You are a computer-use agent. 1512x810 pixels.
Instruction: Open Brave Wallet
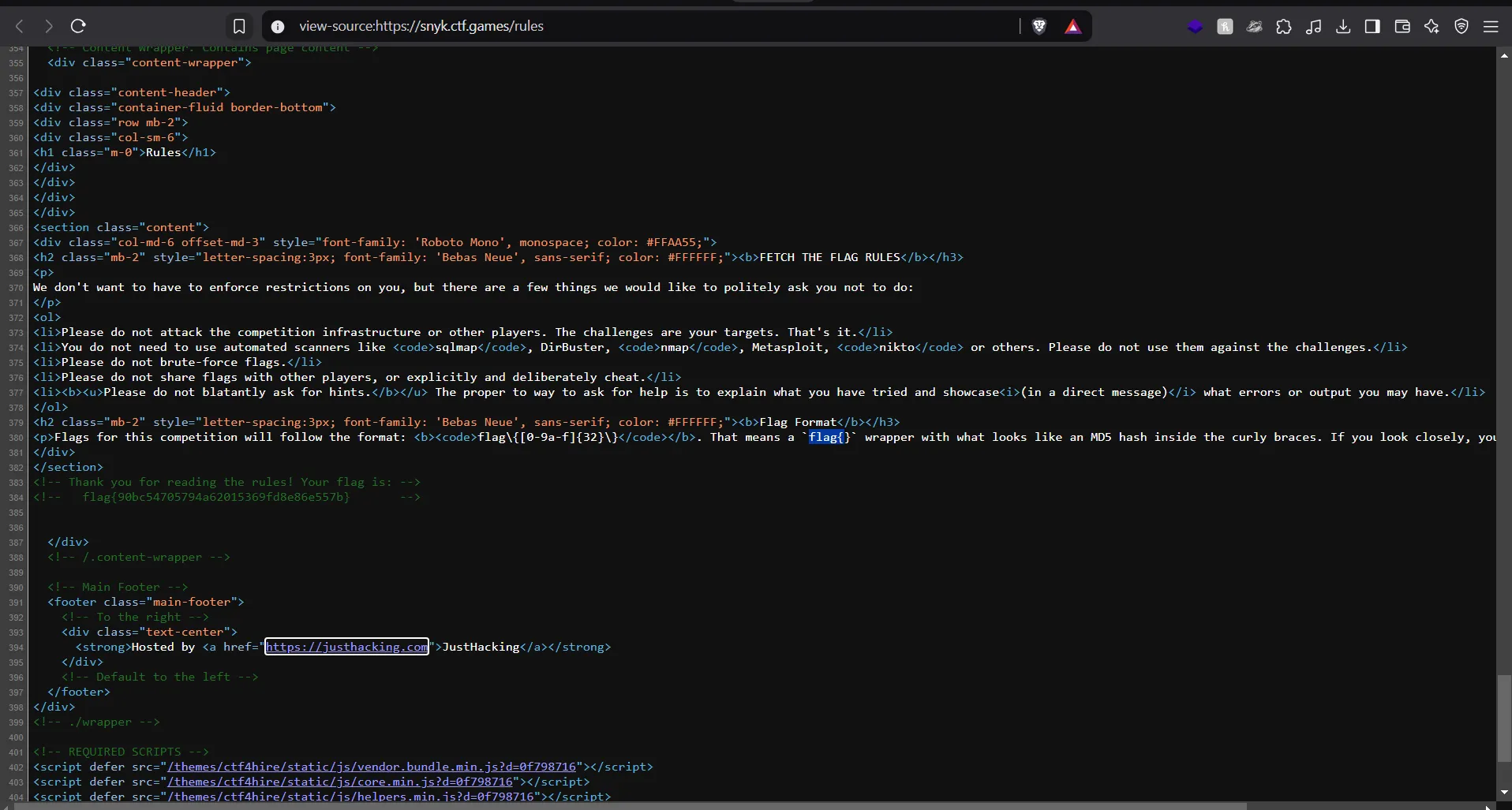tap(1402, 26)
